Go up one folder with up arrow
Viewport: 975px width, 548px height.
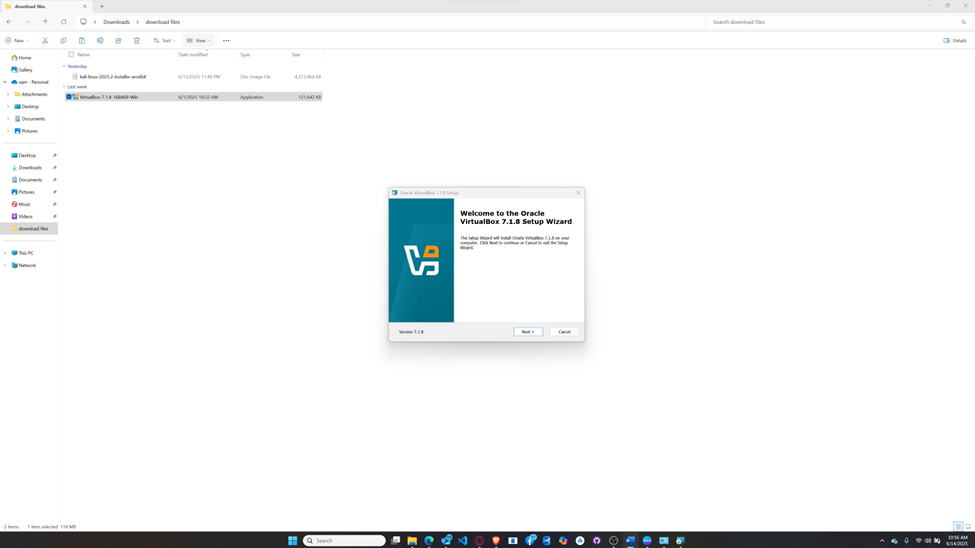pyautogui.click(x=45, y=22)
